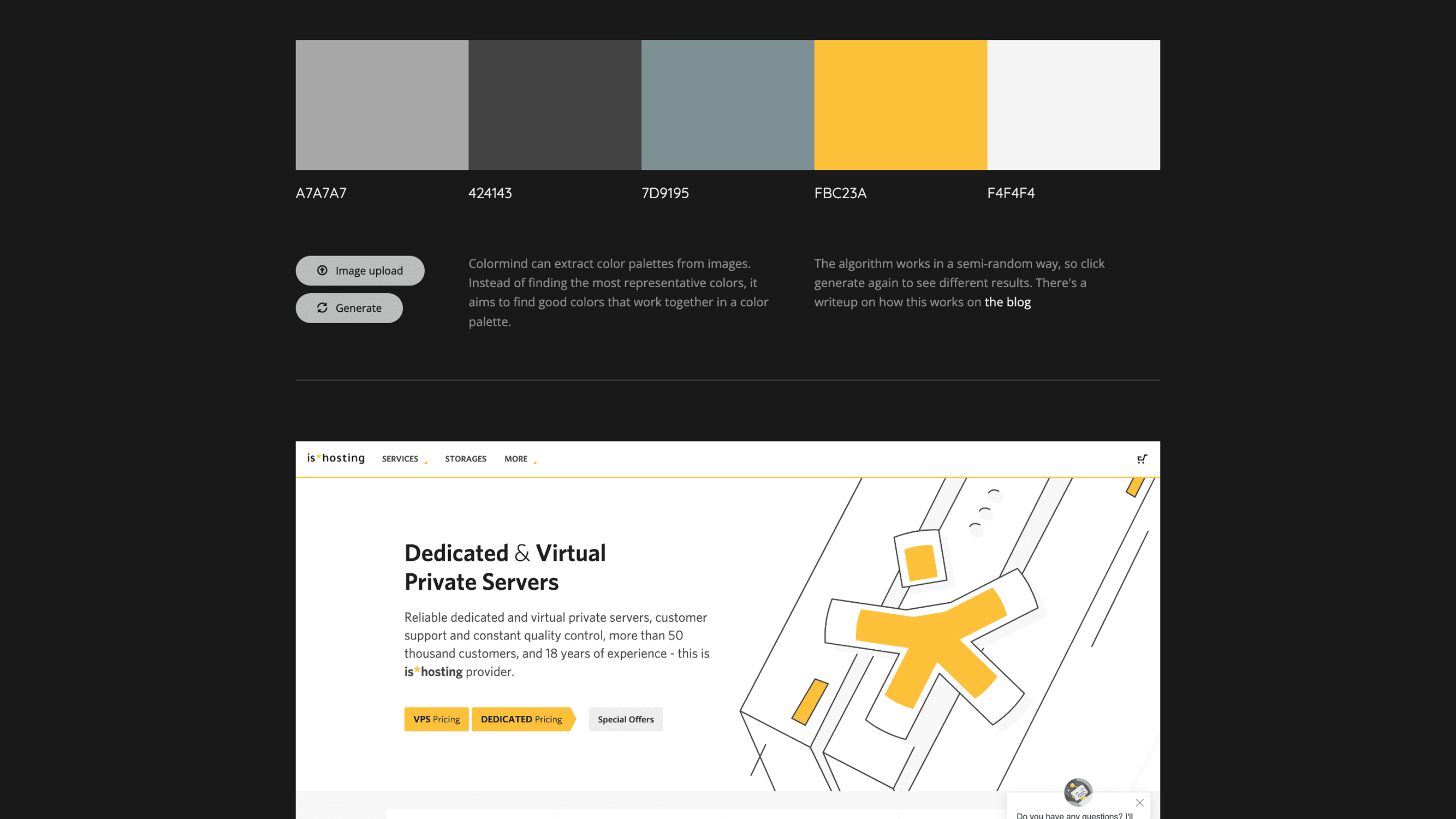Open the STORAGES menu item

click(x=465, y=459)
